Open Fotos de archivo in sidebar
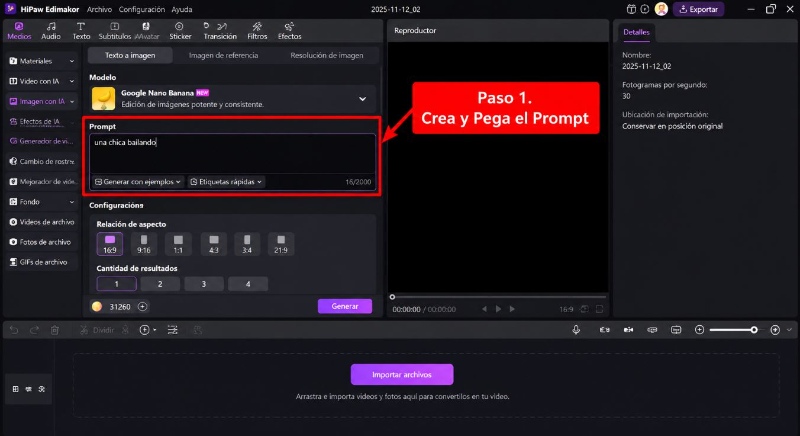Image resolution: width=800 pixels, height=436 pixels. click(40, 242)
